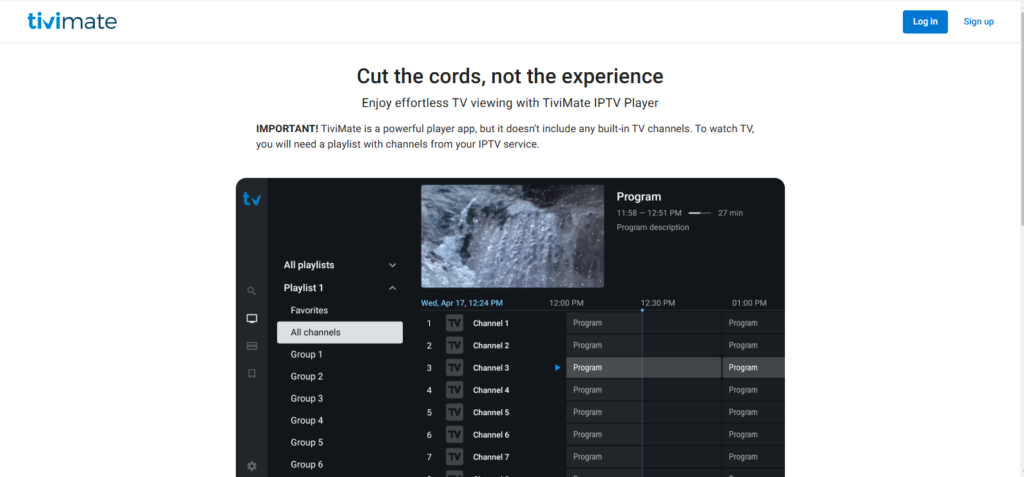Click the TV logo icon for Channel 4
This screenshot has width=1024, height=477.
(455, 390)
